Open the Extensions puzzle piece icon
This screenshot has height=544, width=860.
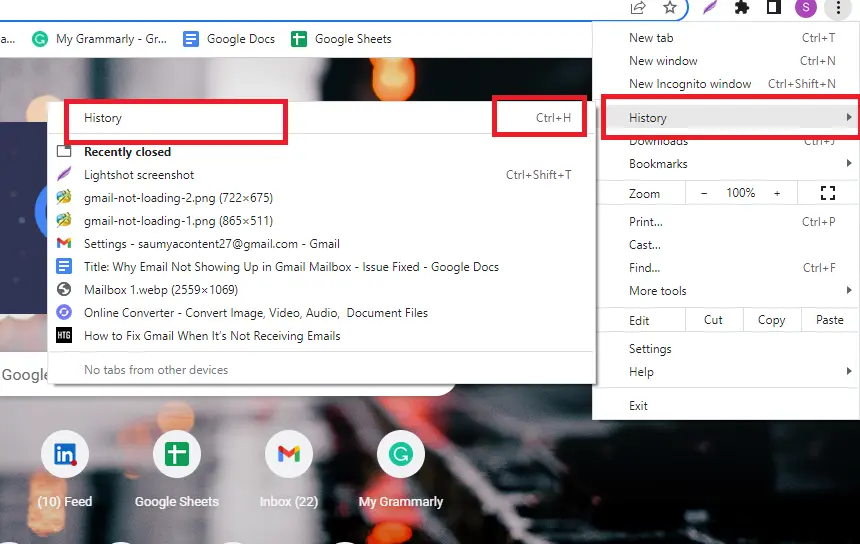[742, 8]
